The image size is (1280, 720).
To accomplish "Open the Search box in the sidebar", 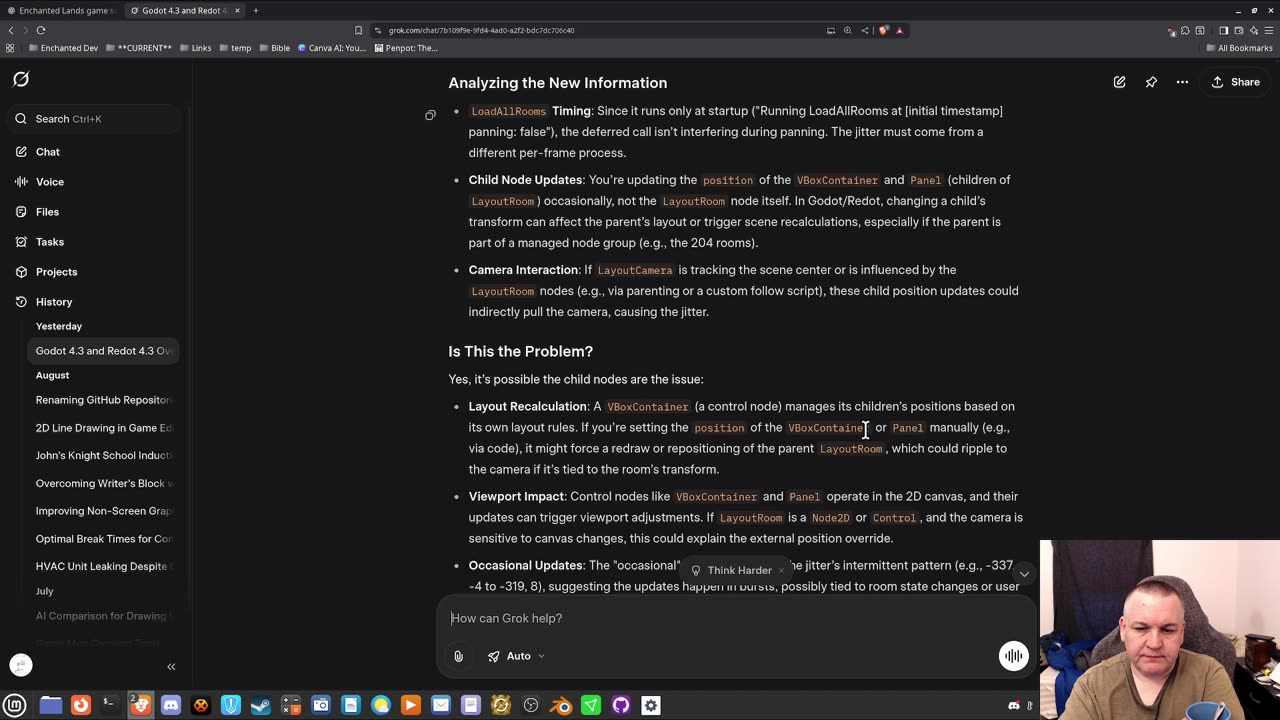I will click(96, 119).
